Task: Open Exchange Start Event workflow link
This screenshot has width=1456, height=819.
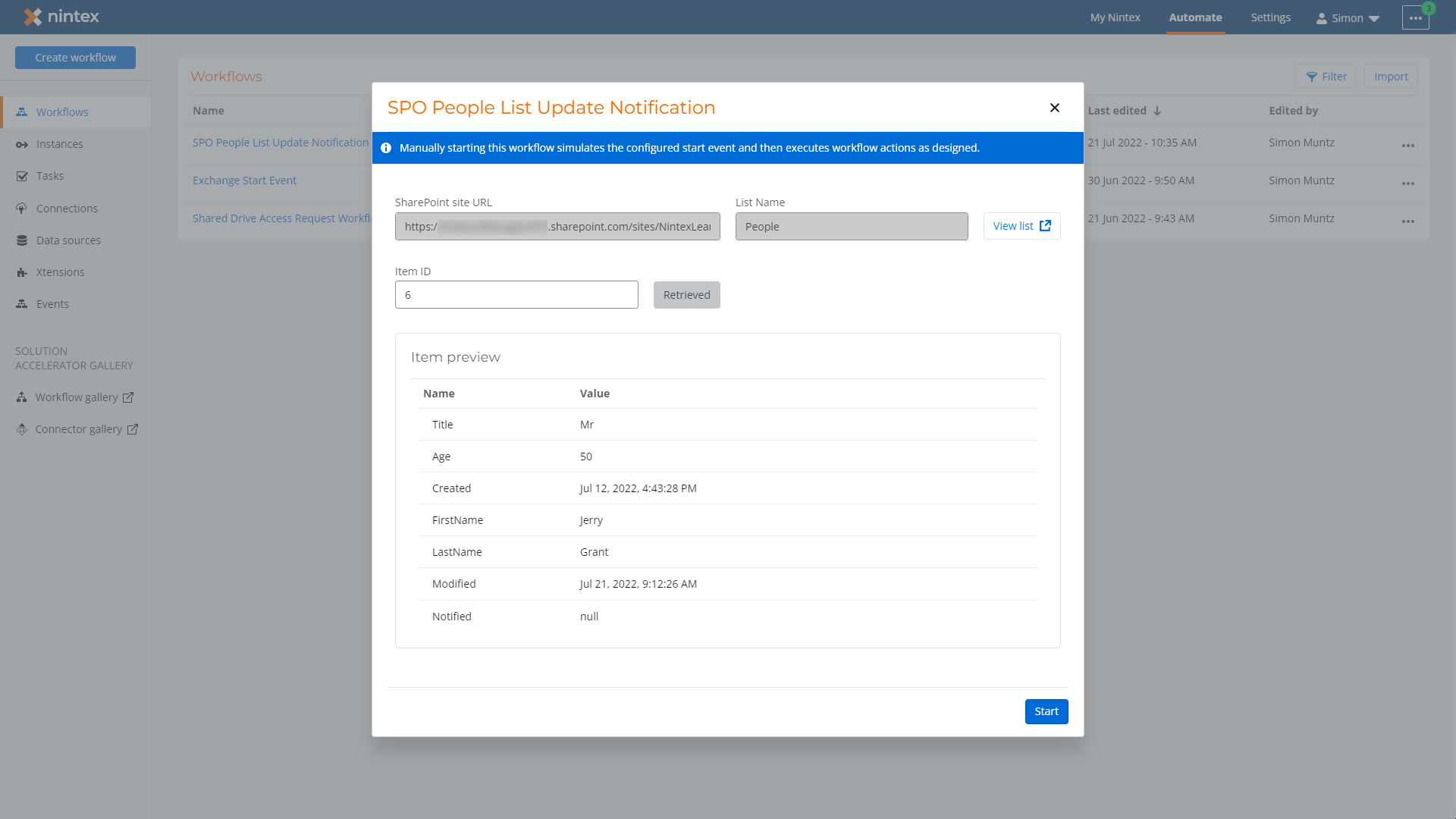Action: 244,180
